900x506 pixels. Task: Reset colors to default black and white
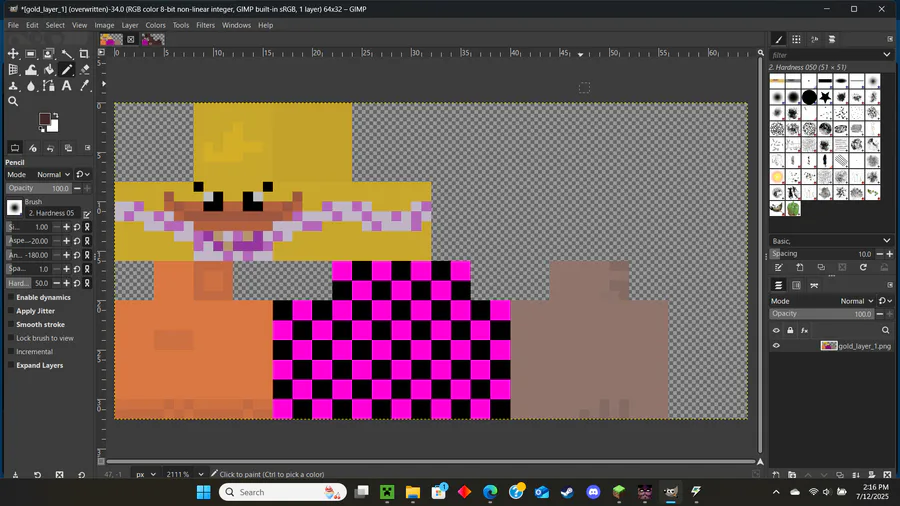click(41, 130)
